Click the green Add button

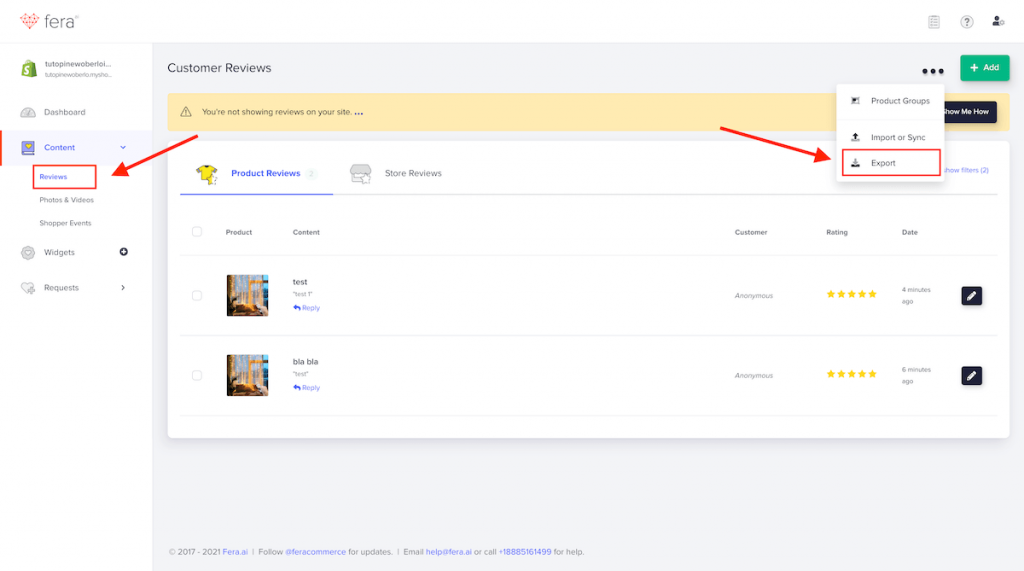984,68
